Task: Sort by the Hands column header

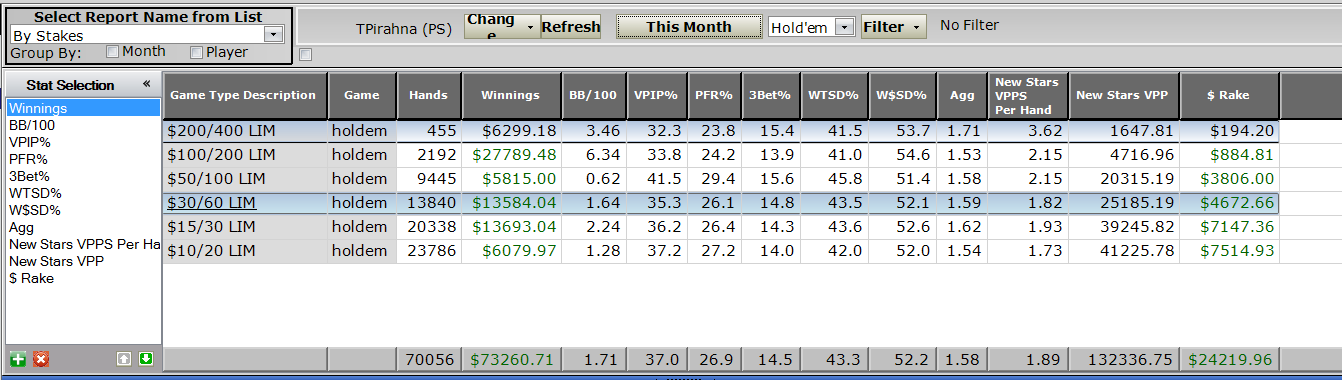Action: point(429,95)
